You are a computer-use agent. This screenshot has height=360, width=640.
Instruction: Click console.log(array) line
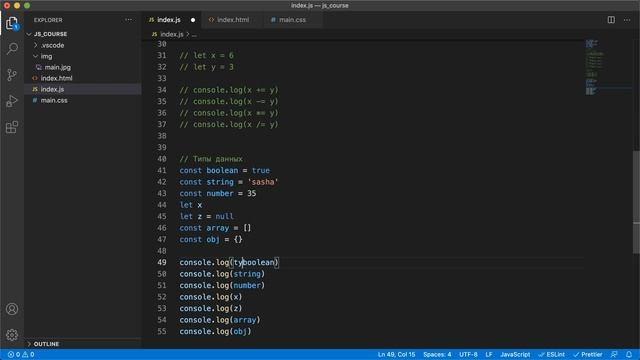[220, 320]
